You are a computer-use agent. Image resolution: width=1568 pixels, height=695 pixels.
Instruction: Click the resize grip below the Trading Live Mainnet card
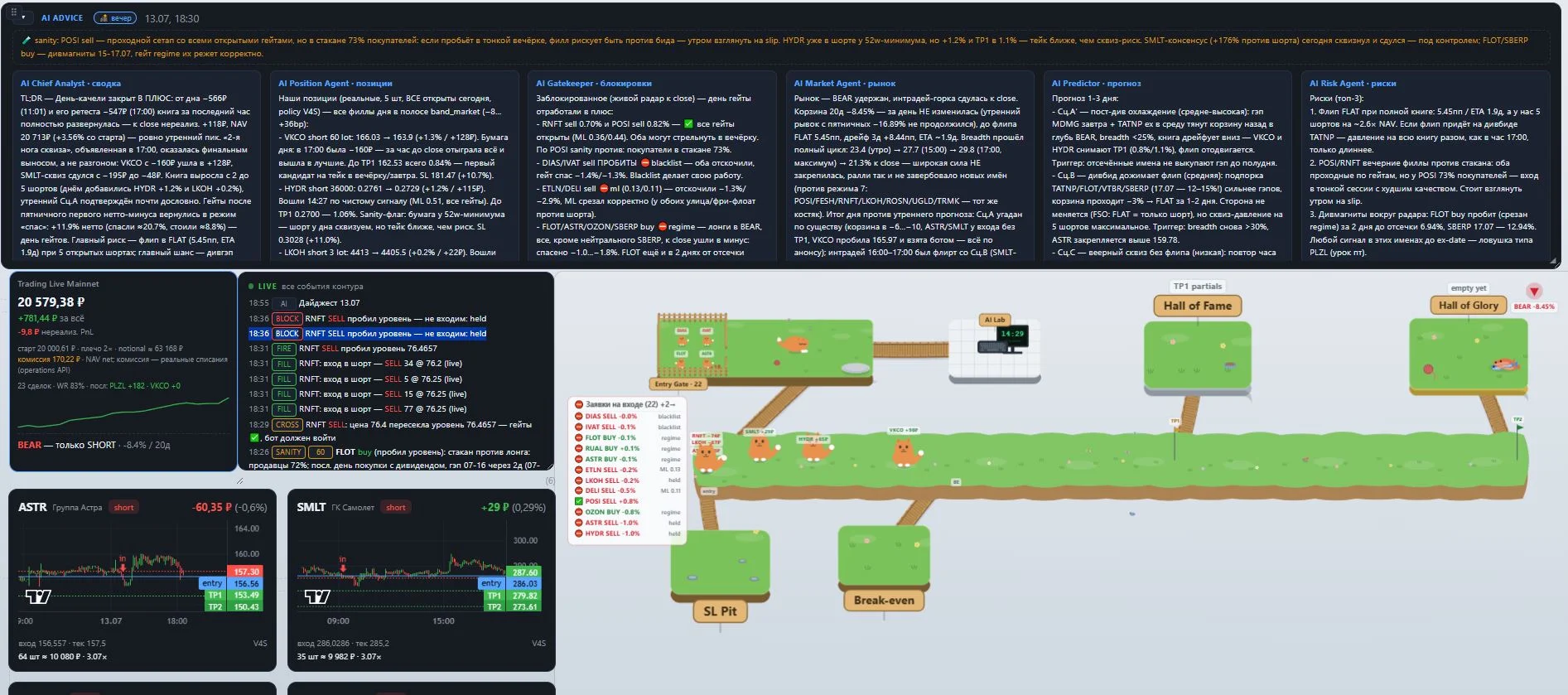(240, 480)
